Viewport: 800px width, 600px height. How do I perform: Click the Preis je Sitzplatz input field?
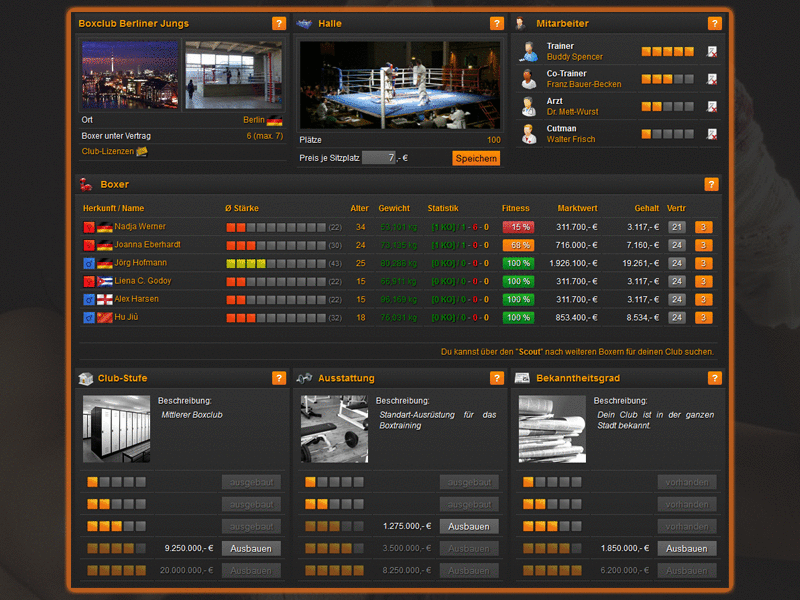pos(380,158)
